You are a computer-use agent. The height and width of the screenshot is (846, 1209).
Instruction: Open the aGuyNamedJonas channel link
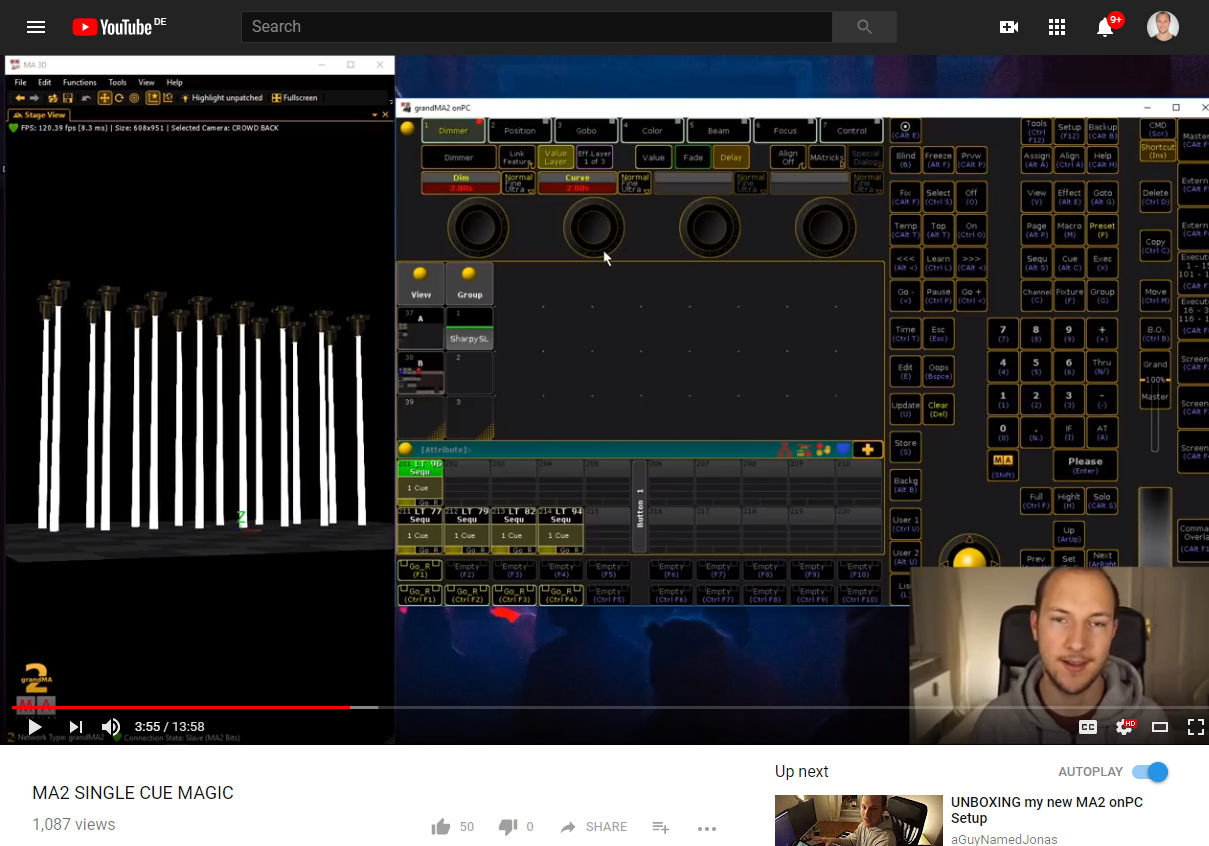1004,839
